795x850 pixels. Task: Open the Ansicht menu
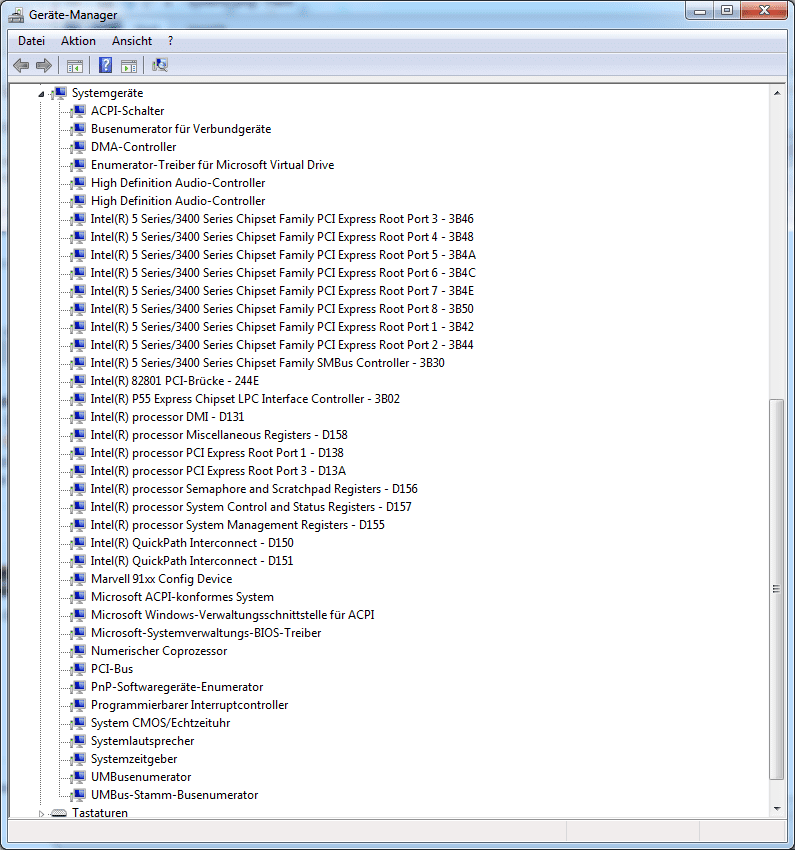coord(132,41)
